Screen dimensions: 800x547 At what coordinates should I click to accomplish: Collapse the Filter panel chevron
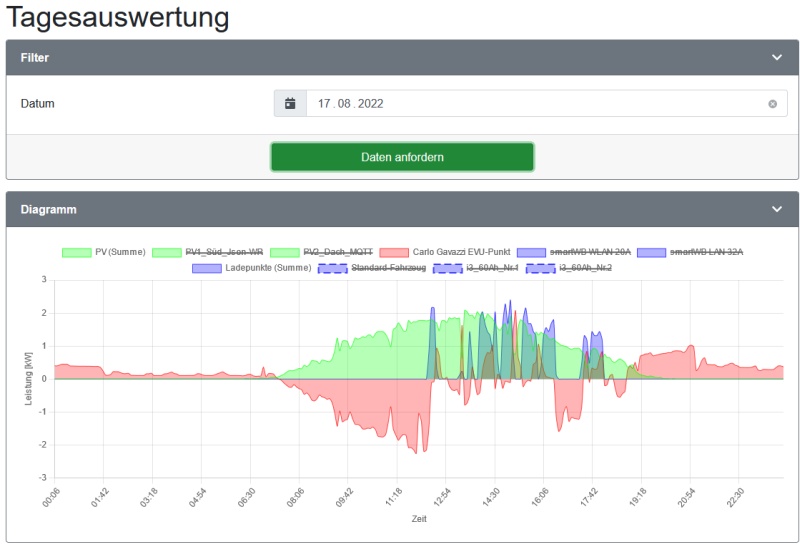click(777, 58)
